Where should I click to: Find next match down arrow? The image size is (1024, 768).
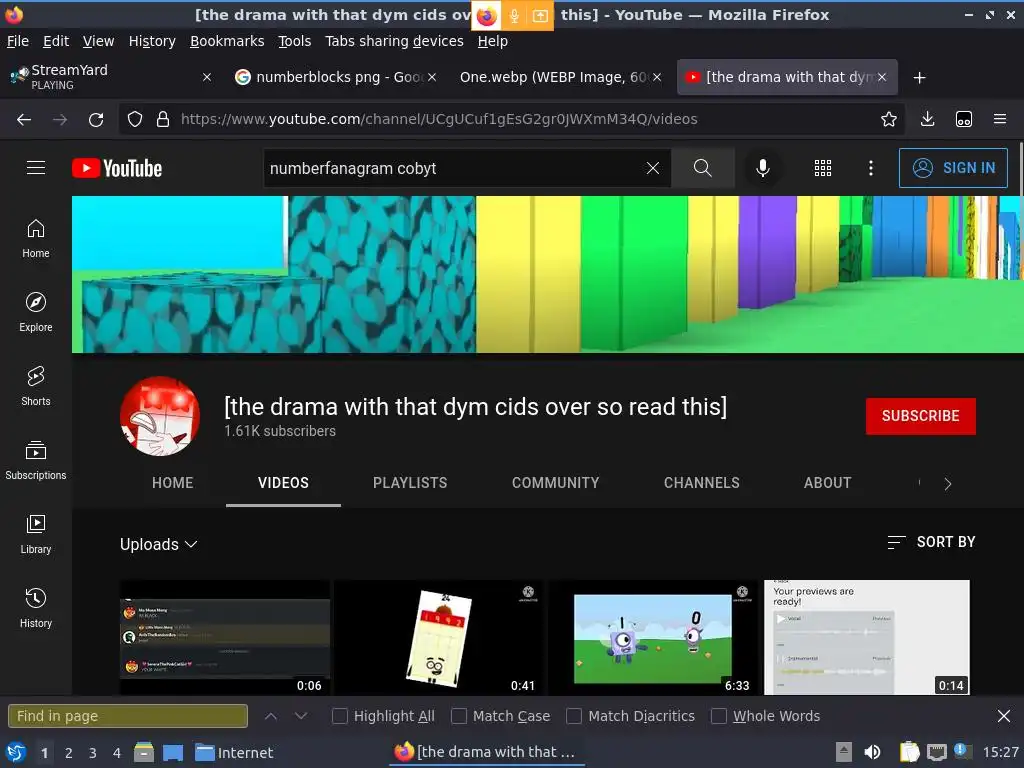300,716
